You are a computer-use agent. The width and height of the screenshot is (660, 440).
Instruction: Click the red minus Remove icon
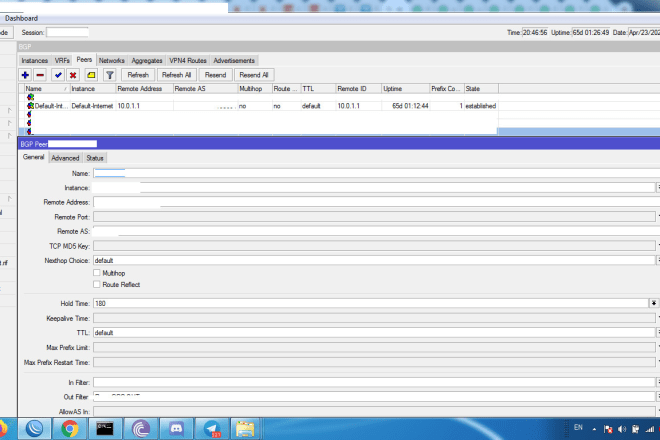tap(40, 75)
